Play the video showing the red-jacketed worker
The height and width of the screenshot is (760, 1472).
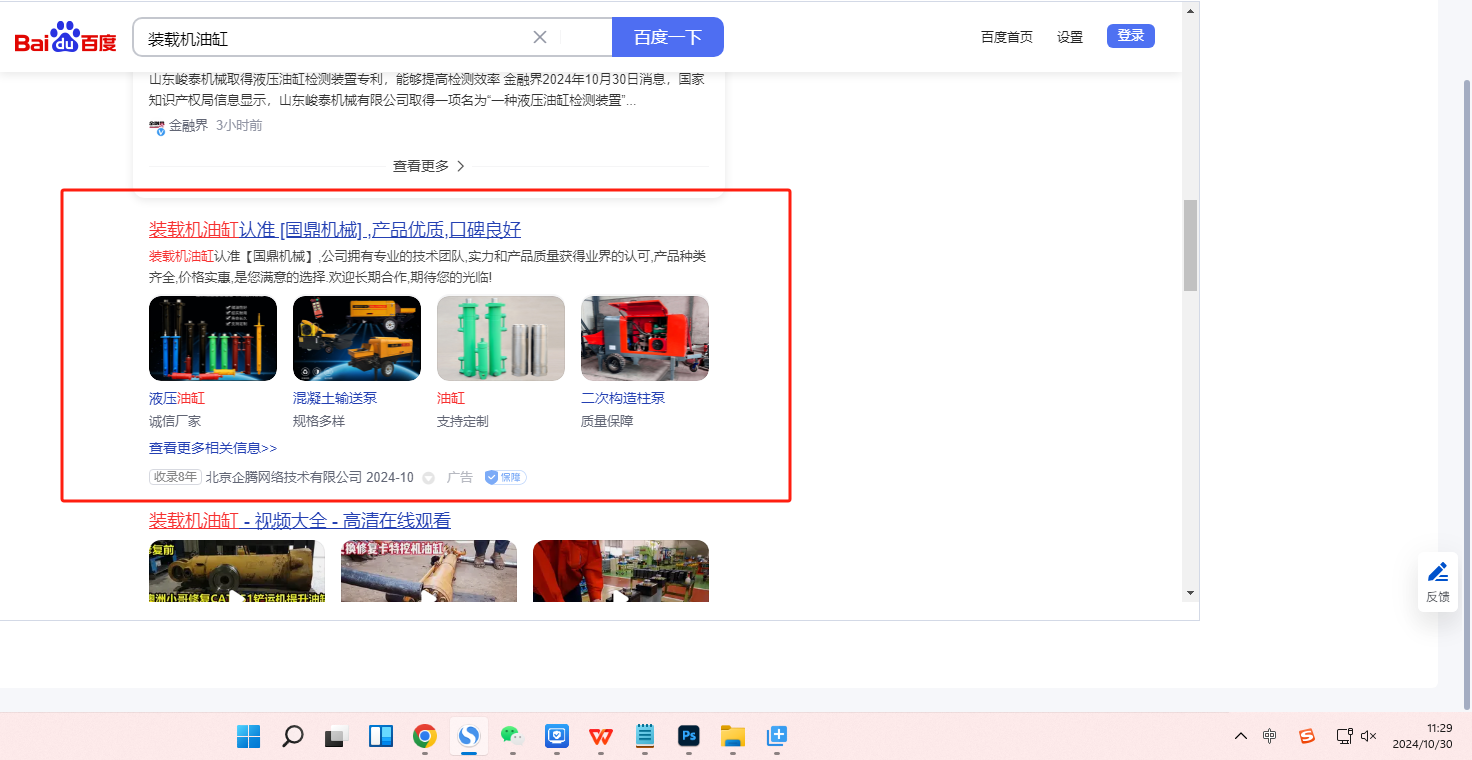tap(621, 571)
